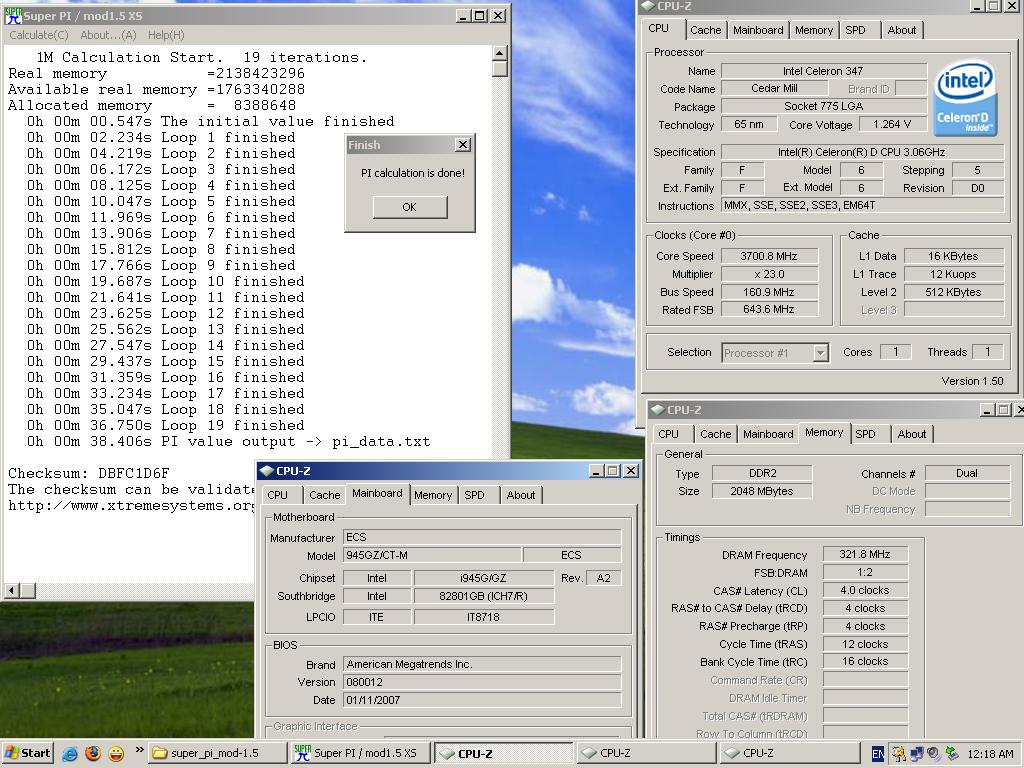Viewport: 1024px width, 768px height.
Task: Select Mainboard tab in the memory CPU-Z window
Action: pyautogui.click(x=768, y=434)
